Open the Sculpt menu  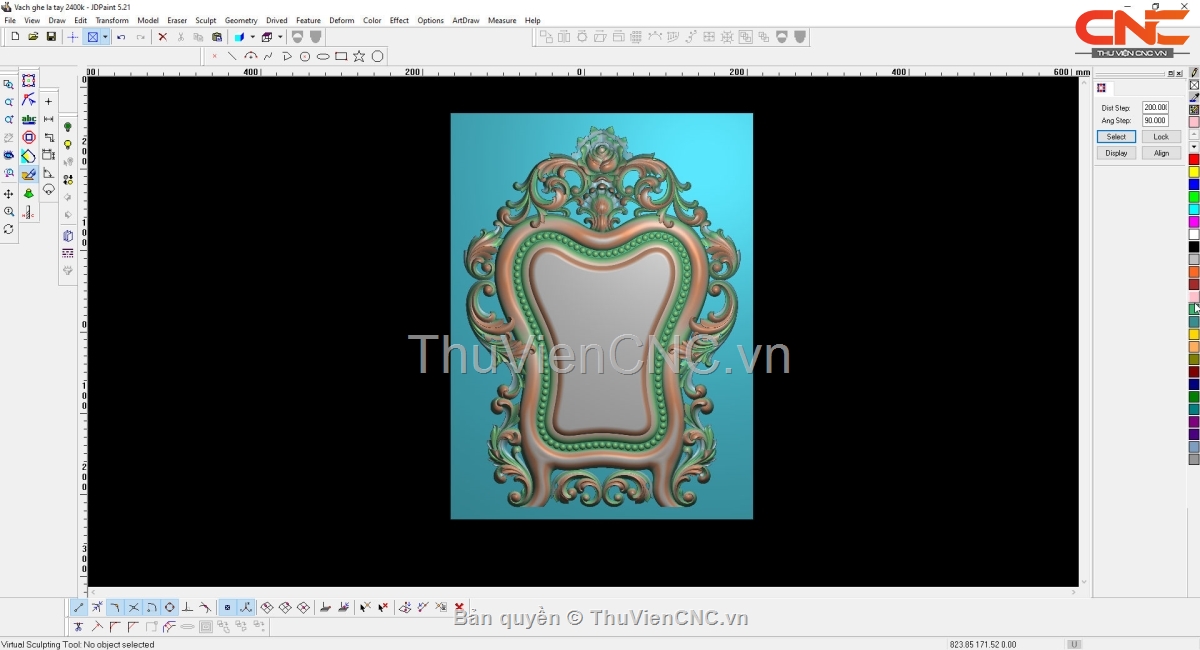(205, 20)
